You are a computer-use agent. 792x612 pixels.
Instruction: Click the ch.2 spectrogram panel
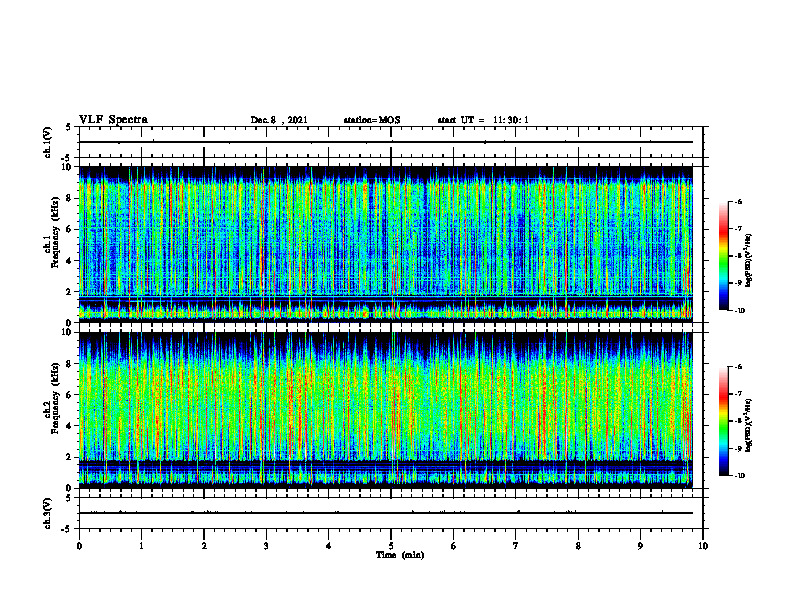click(x=386, y=410)
